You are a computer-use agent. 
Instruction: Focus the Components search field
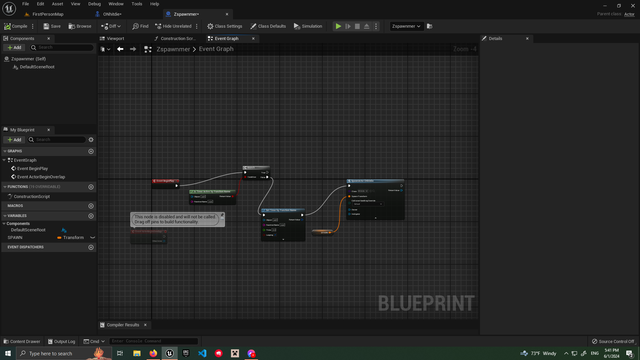pyautogui.click(x=61, y=47)
